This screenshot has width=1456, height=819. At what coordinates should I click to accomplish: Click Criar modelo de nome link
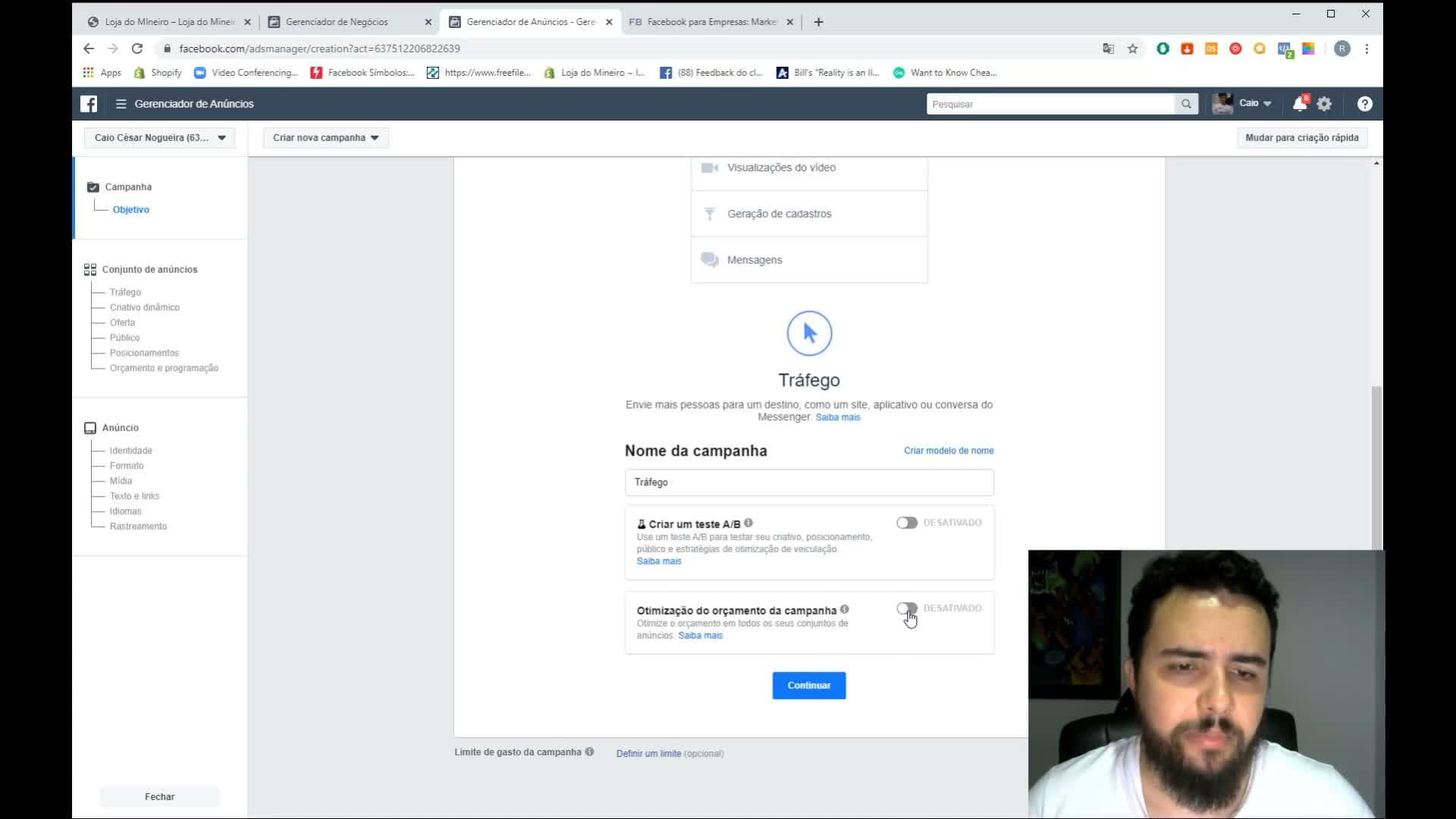point(949,450)
